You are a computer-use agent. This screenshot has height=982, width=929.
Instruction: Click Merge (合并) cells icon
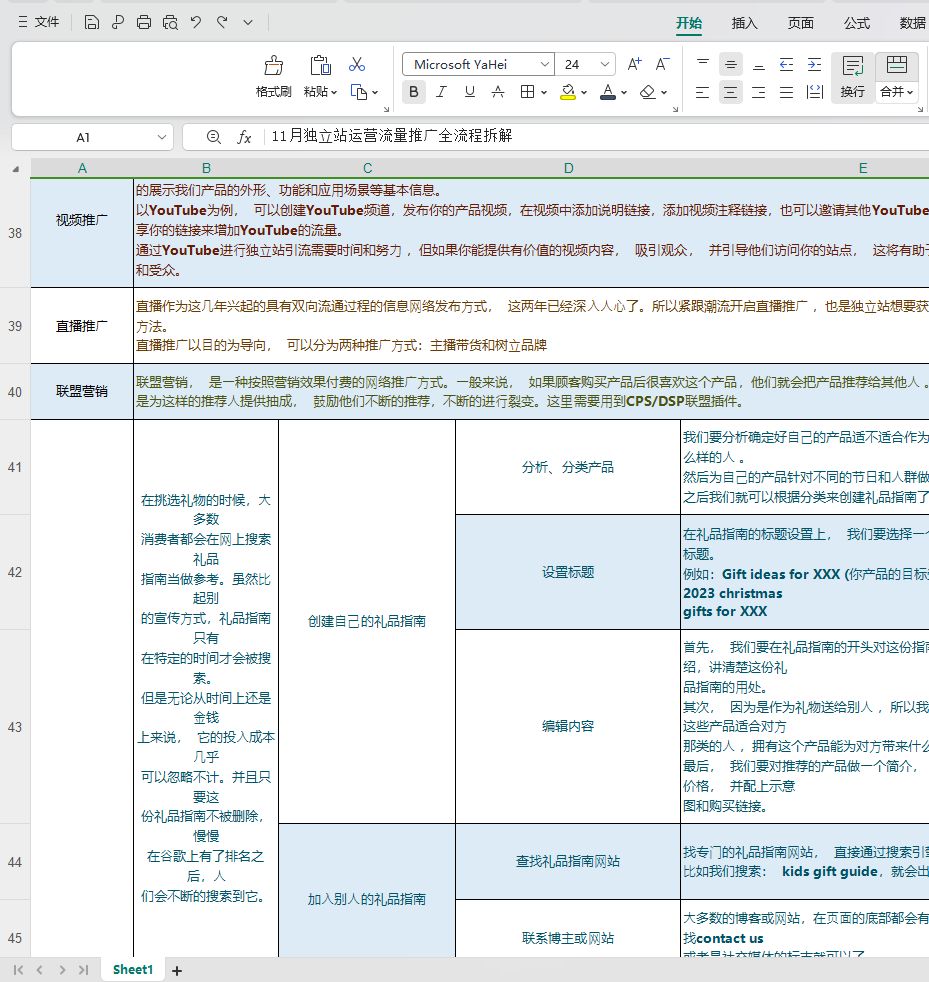click(896, 65)
